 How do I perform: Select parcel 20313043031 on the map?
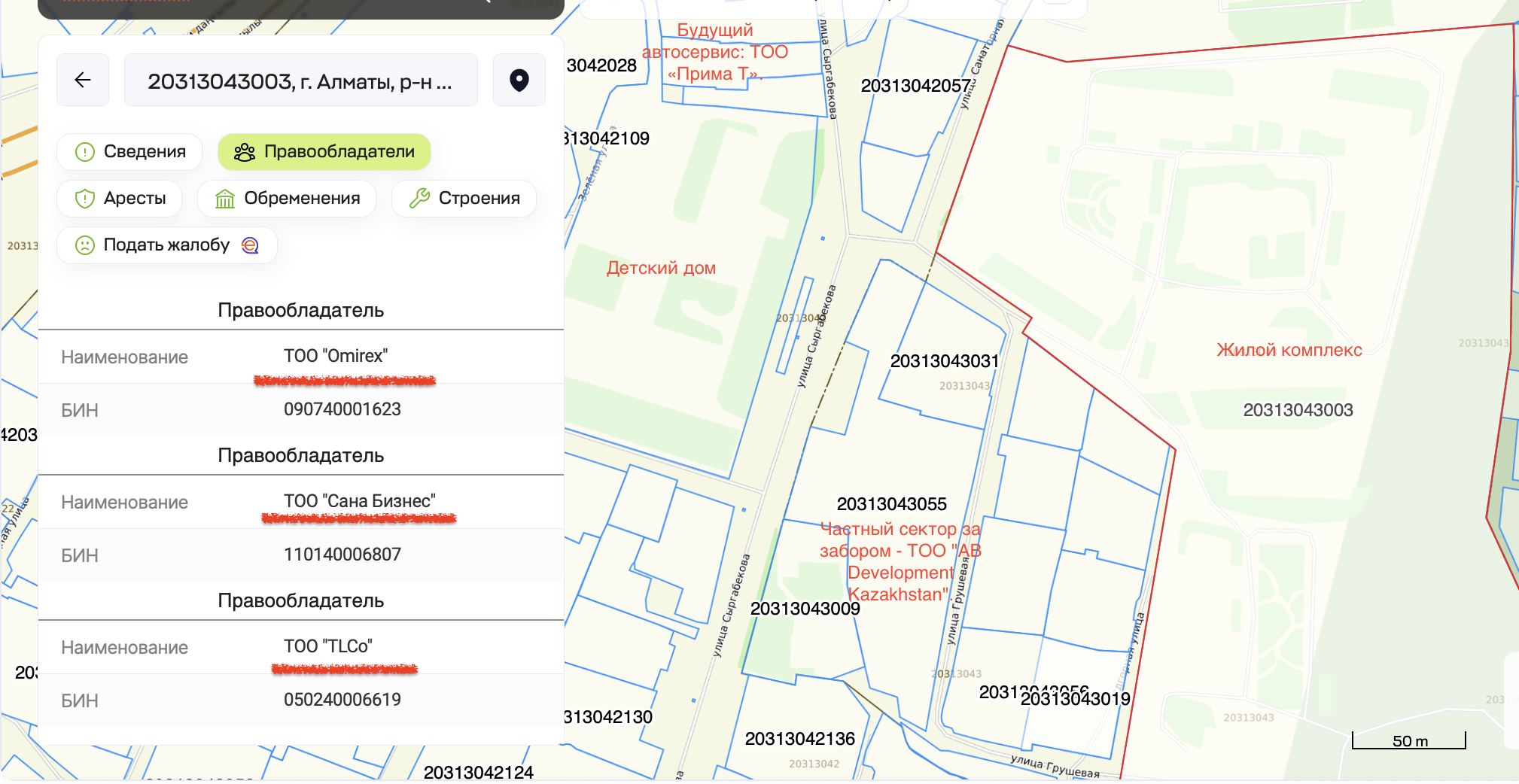click(944, 361)
